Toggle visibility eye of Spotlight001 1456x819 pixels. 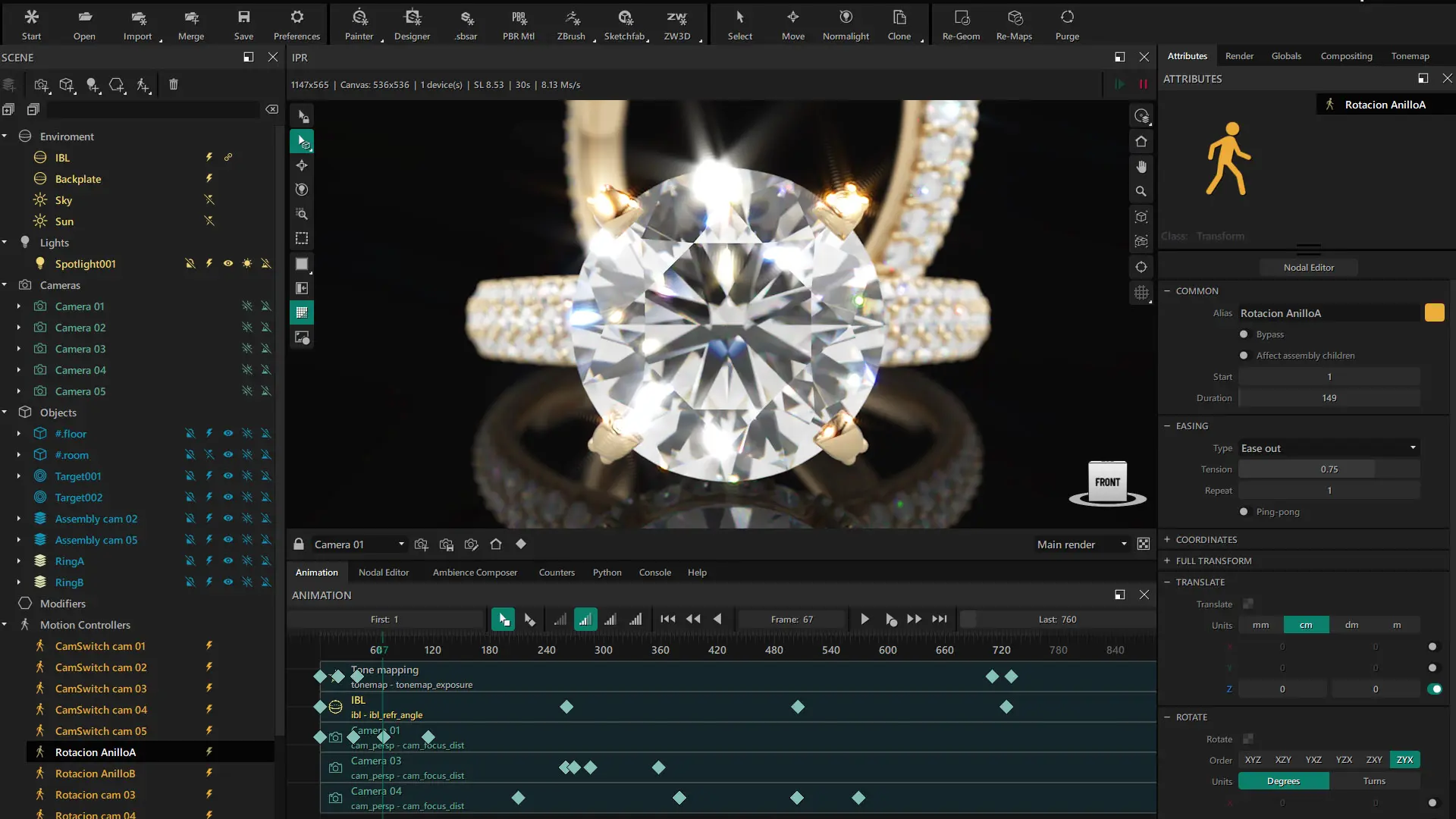coord(227,264)
